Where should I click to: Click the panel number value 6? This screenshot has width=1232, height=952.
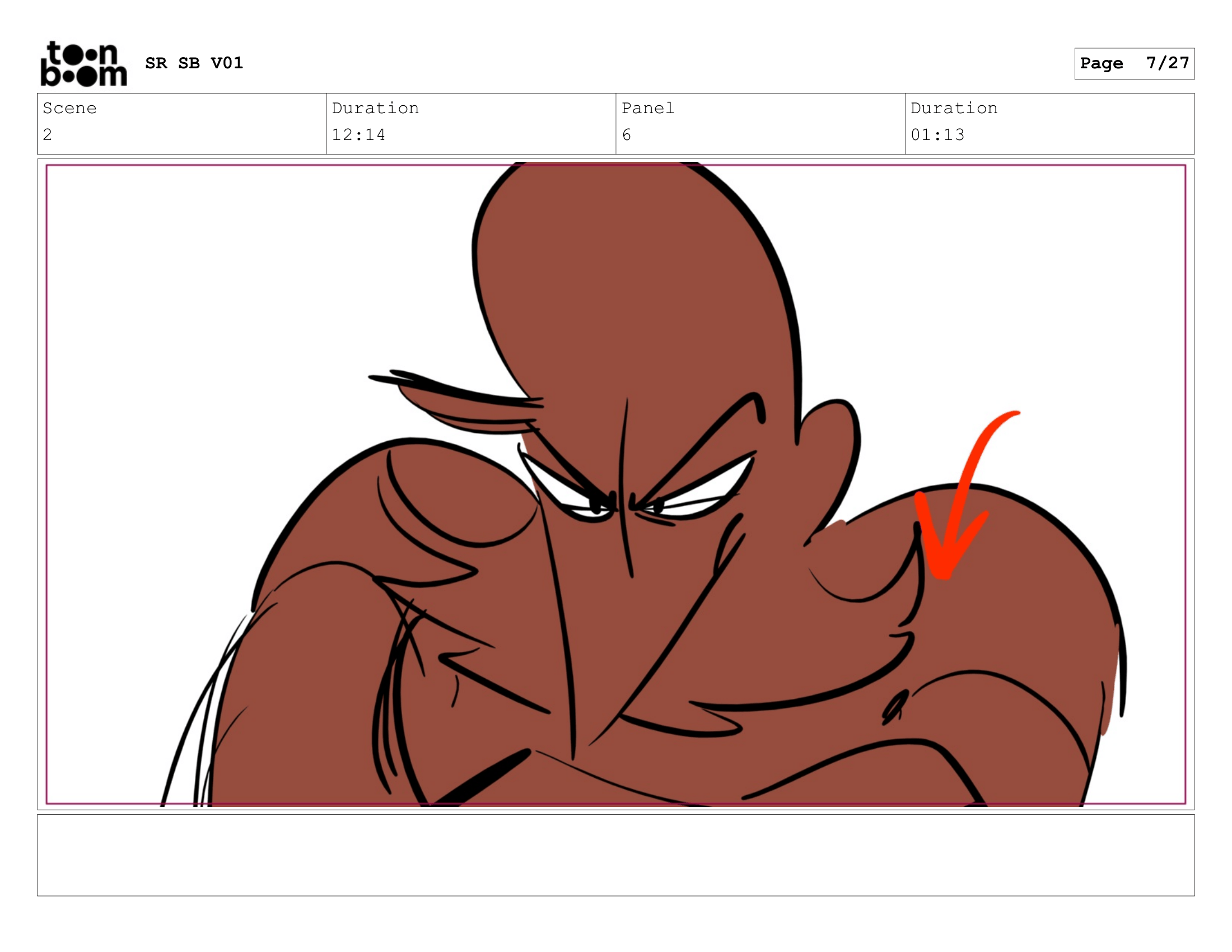(626, 134)
